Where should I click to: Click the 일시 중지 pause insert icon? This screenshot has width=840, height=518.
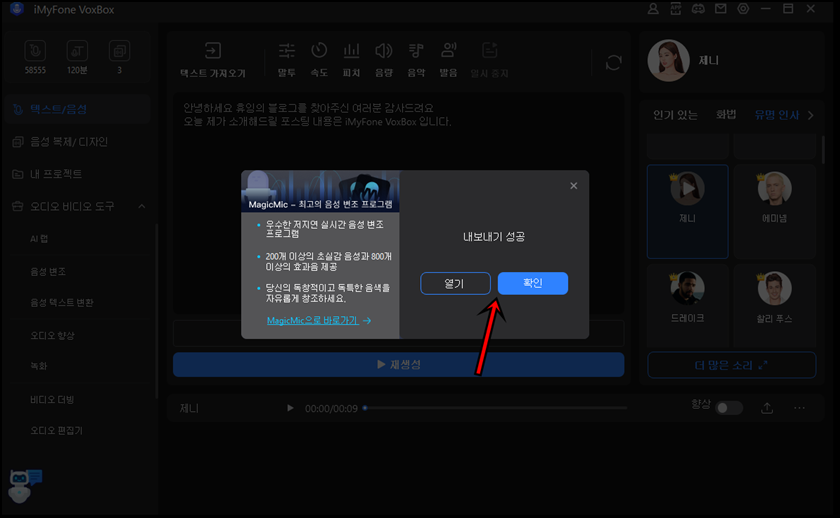490,51
